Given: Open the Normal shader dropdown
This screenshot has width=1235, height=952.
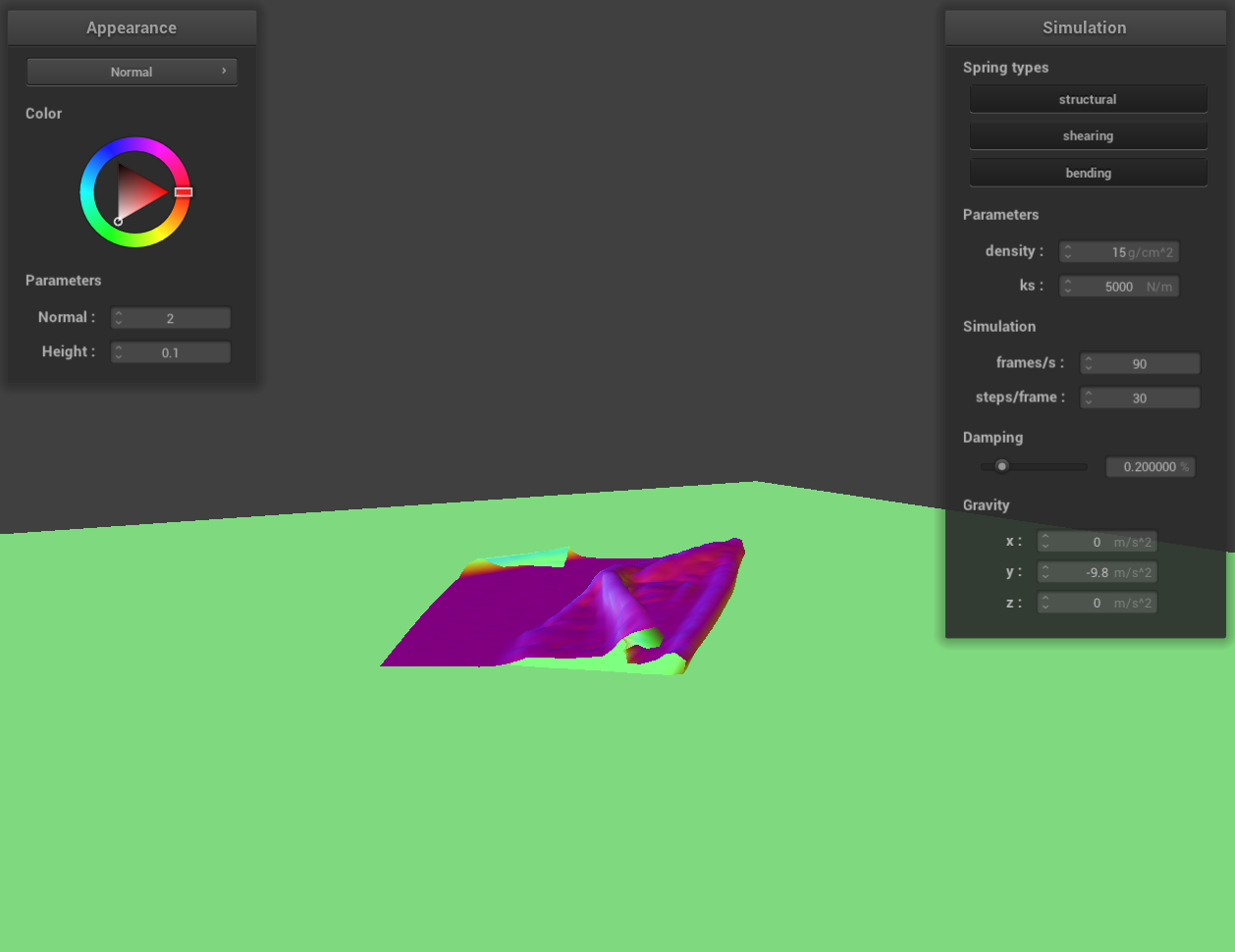Looking at the screenshot, I should tap(132, 72).
